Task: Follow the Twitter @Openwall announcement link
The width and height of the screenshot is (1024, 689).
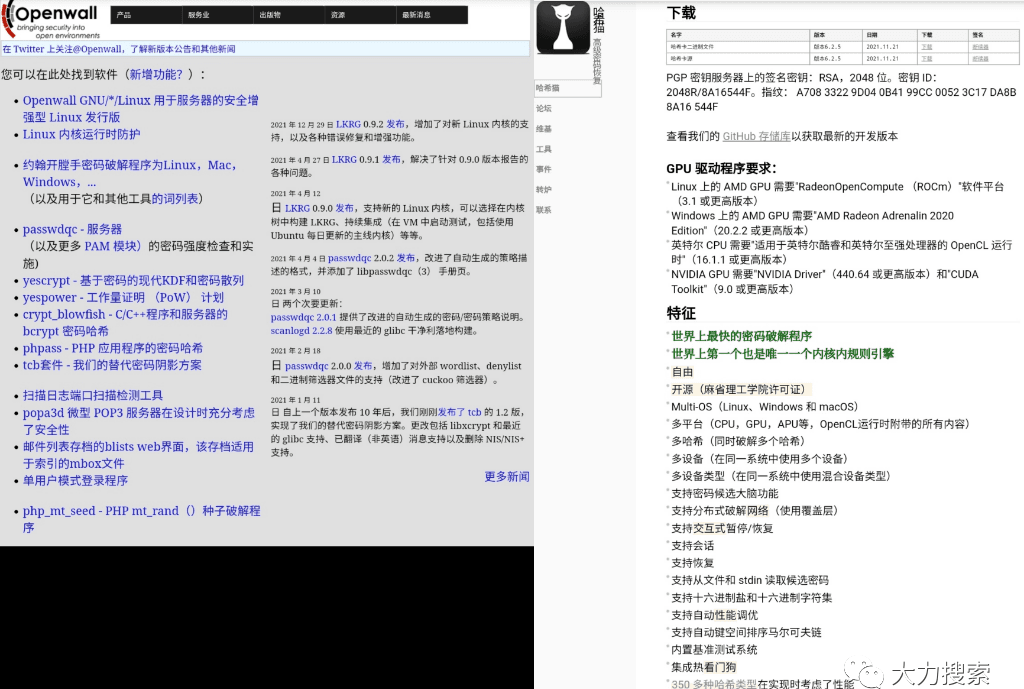Action: 118,48
